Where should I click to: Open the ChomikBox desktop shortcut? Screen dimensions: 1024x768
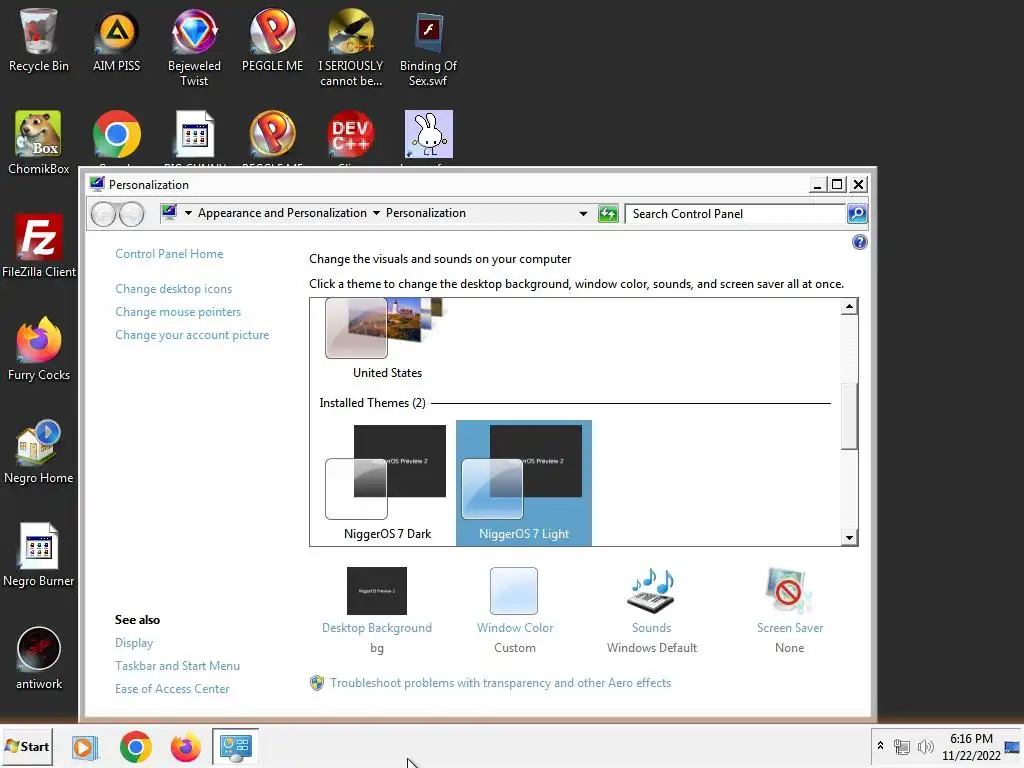click(39, 142)
